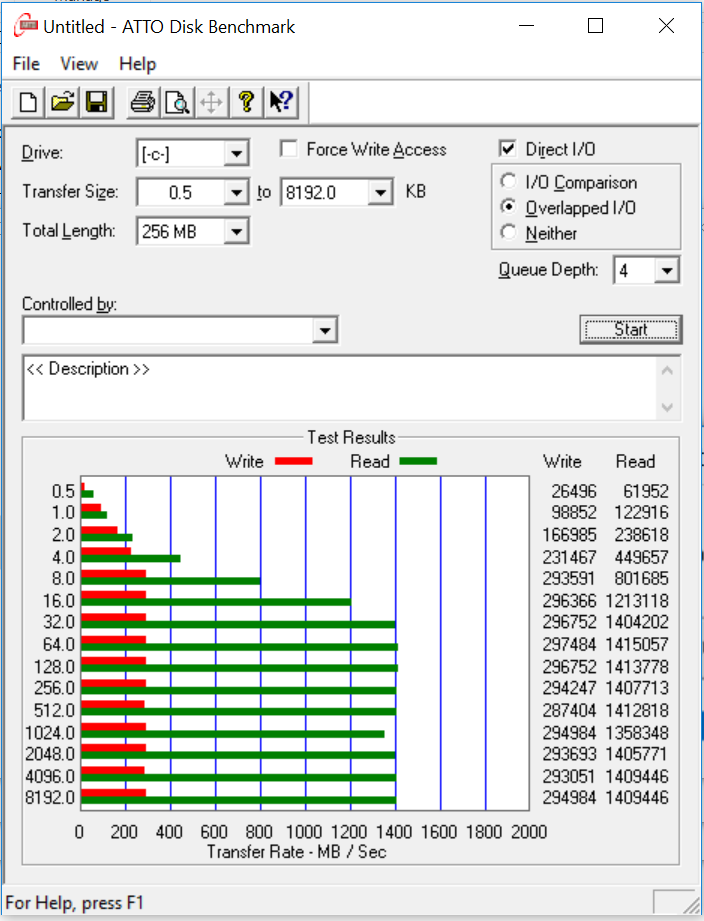
Task: Click the 8192.0 row label in chart
Action: click(x=50, y=798)
